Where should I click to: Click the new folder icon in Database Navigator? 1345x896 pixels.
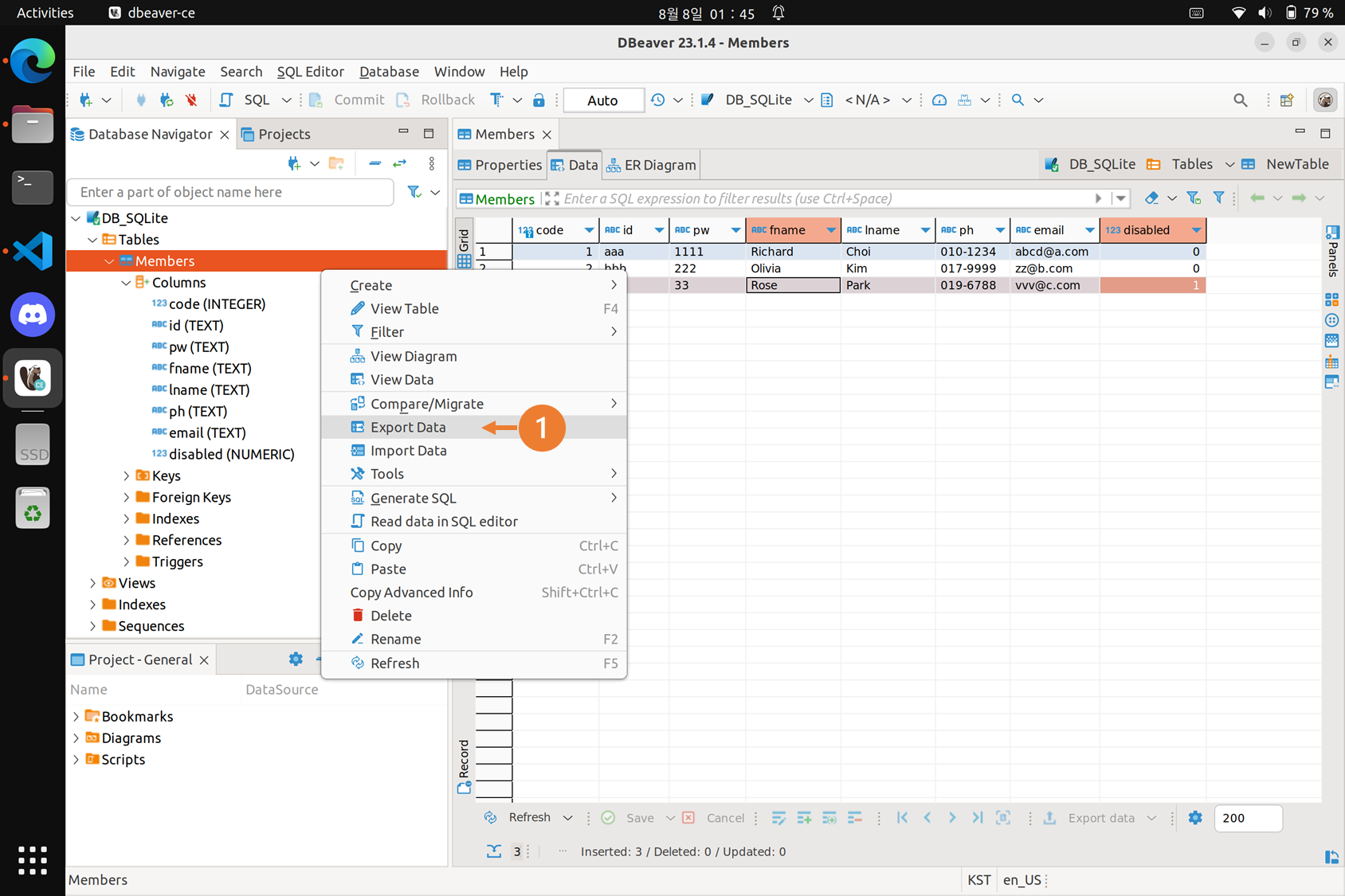click(336, 163)
